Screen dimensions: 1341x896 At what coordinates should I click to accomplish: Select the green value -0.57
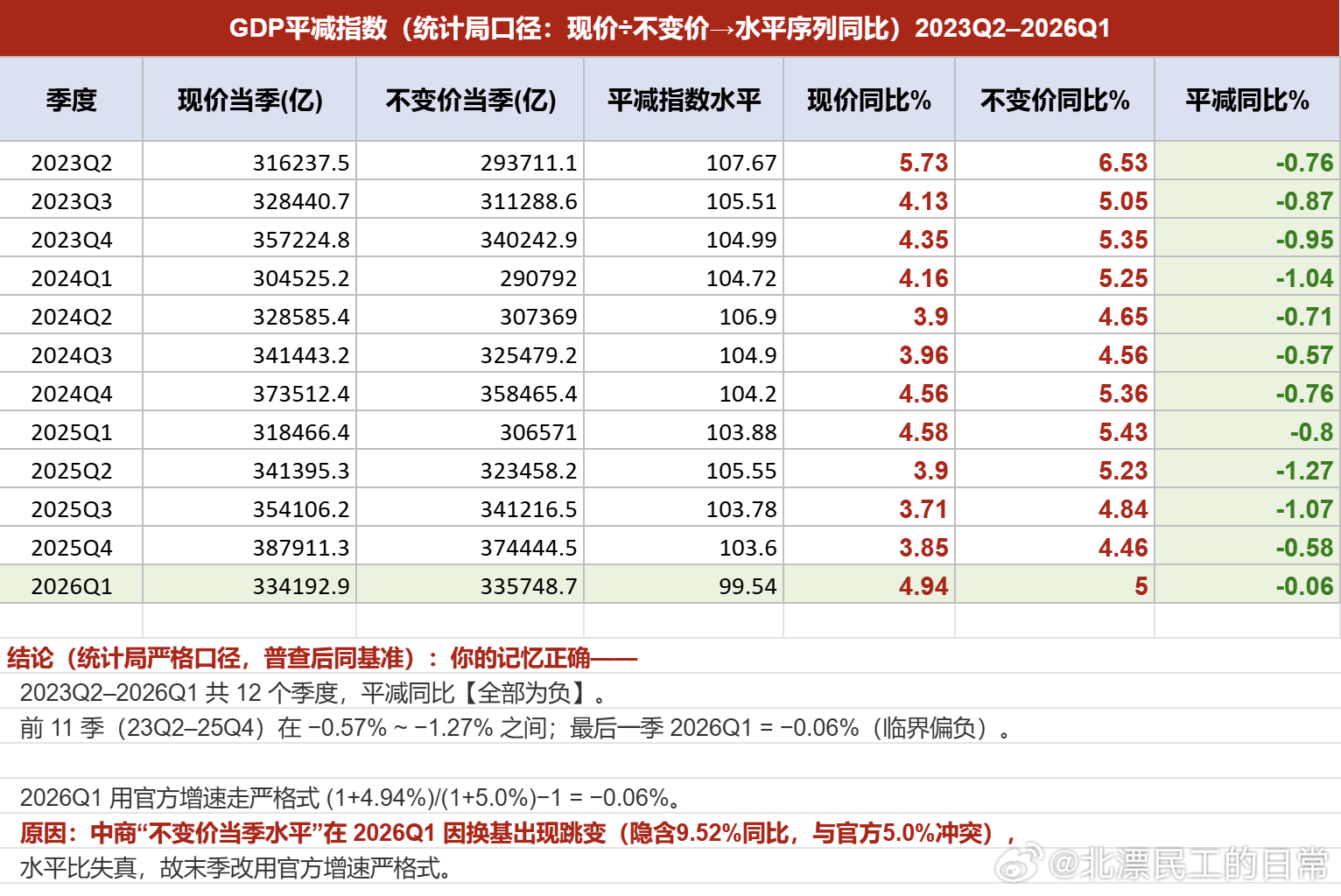coord(1304,355)
